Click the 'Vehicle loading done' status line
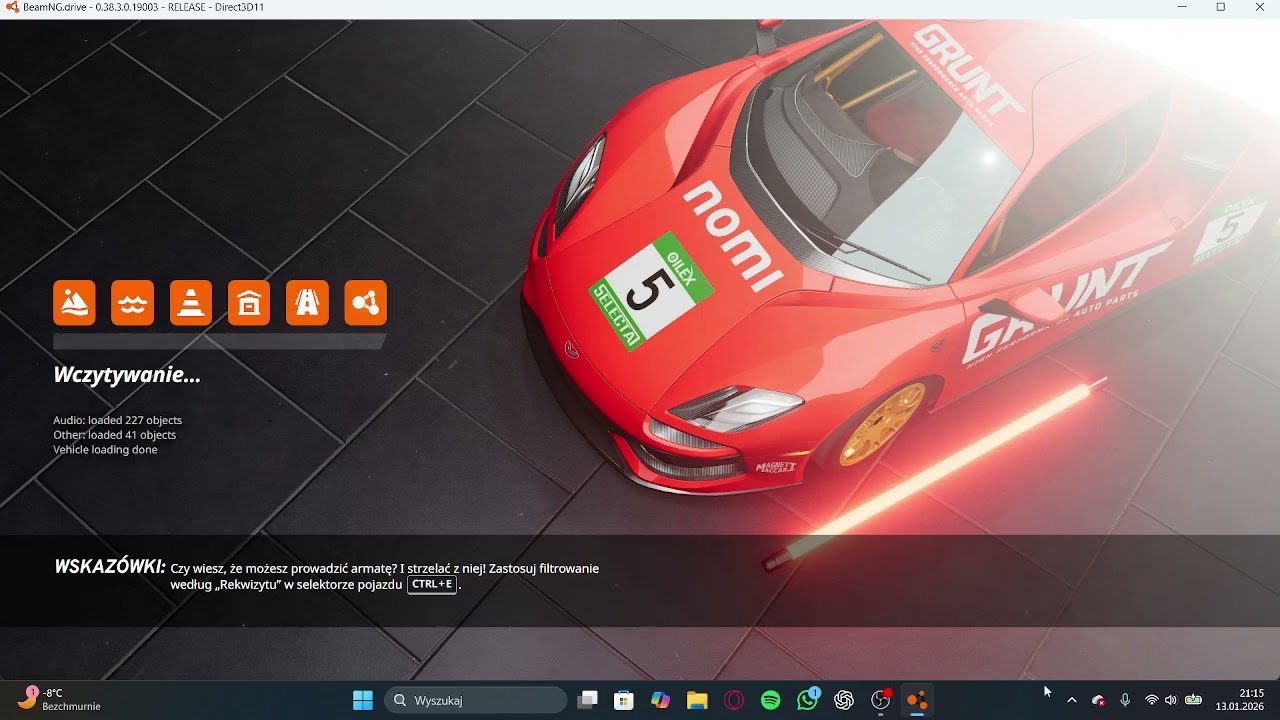 point(105,450)
